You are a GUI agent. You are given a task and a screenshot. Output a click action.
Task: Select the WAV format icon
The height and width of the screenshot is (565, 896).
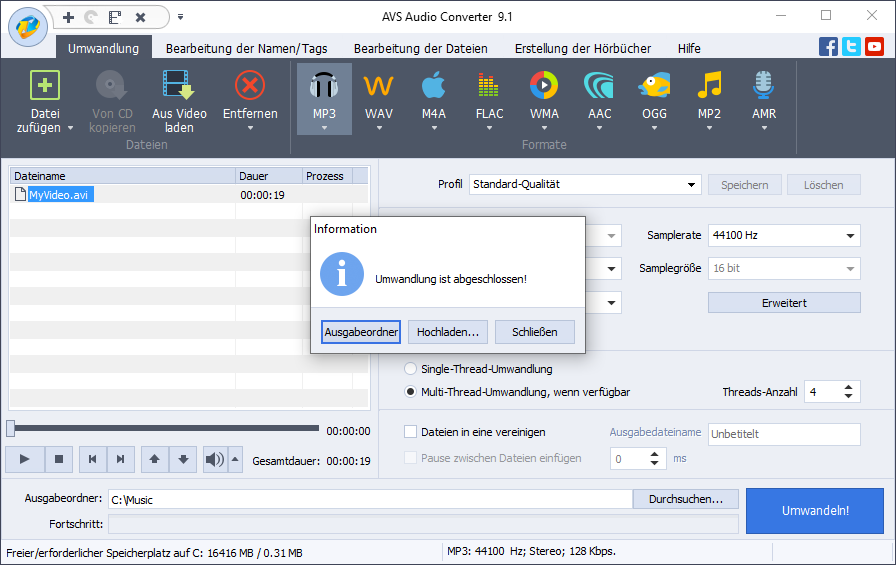point(379,86)
